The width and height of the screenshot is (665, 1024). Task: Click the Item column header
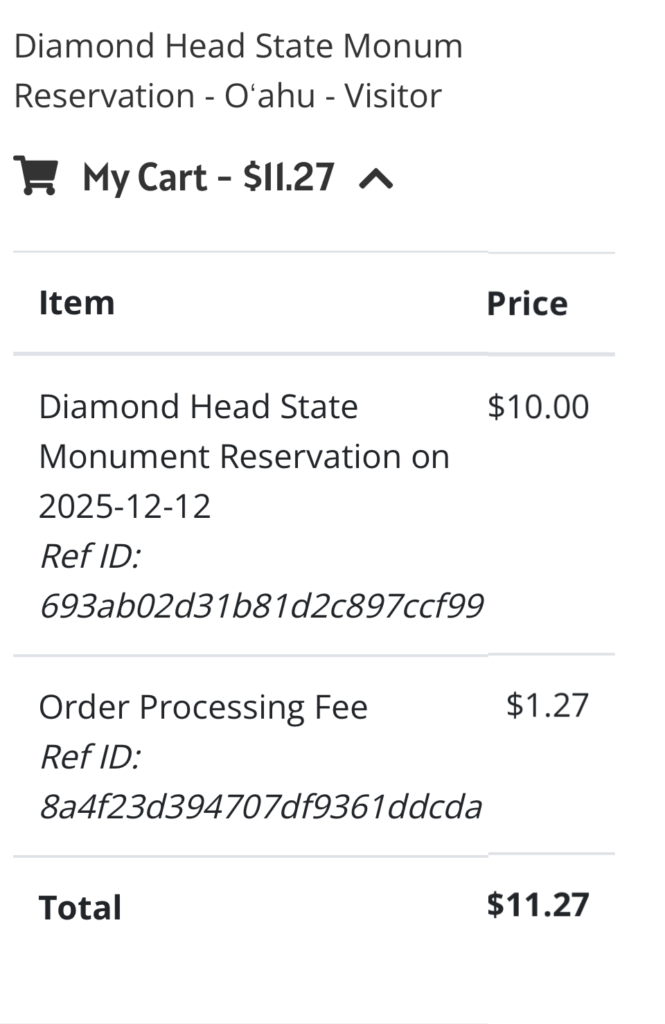tap(76, 303)
